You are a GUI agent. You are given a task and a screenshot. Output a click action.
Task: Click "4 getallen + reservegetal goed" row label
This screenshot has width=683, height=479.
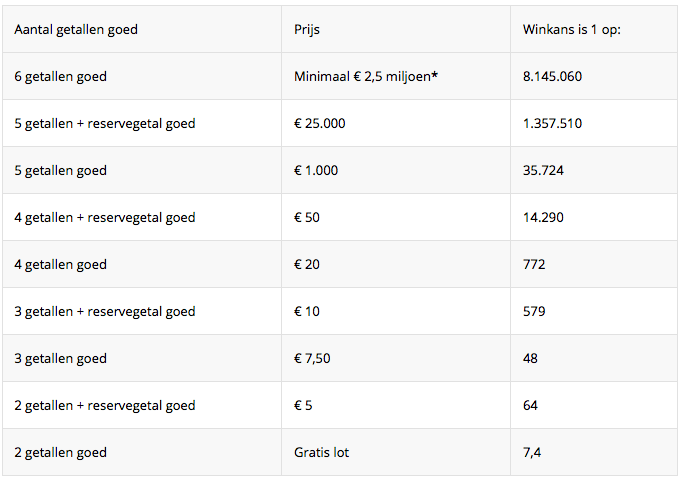point(105,217)
